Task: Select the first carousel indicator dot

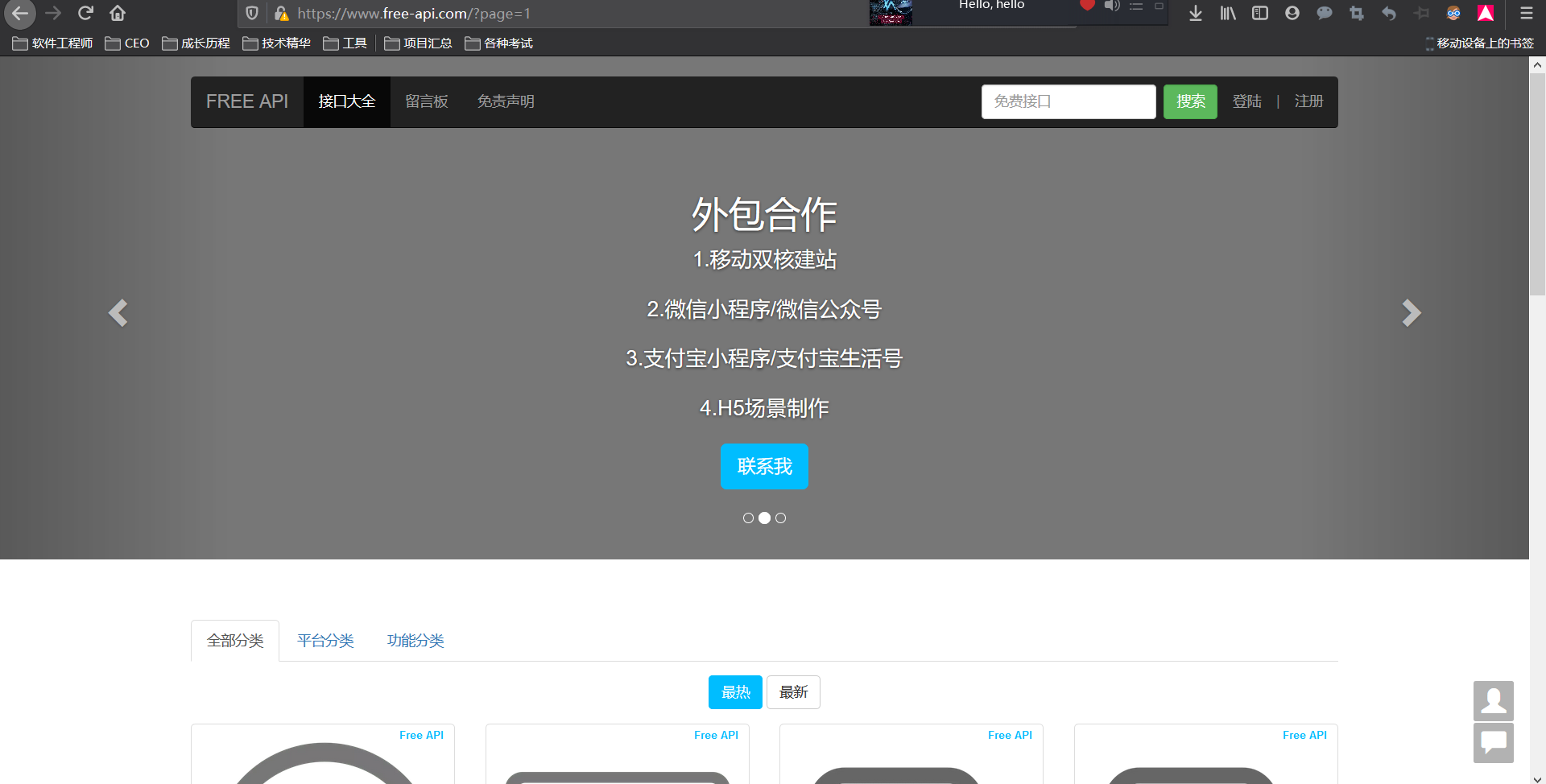Action: point(748,518)
